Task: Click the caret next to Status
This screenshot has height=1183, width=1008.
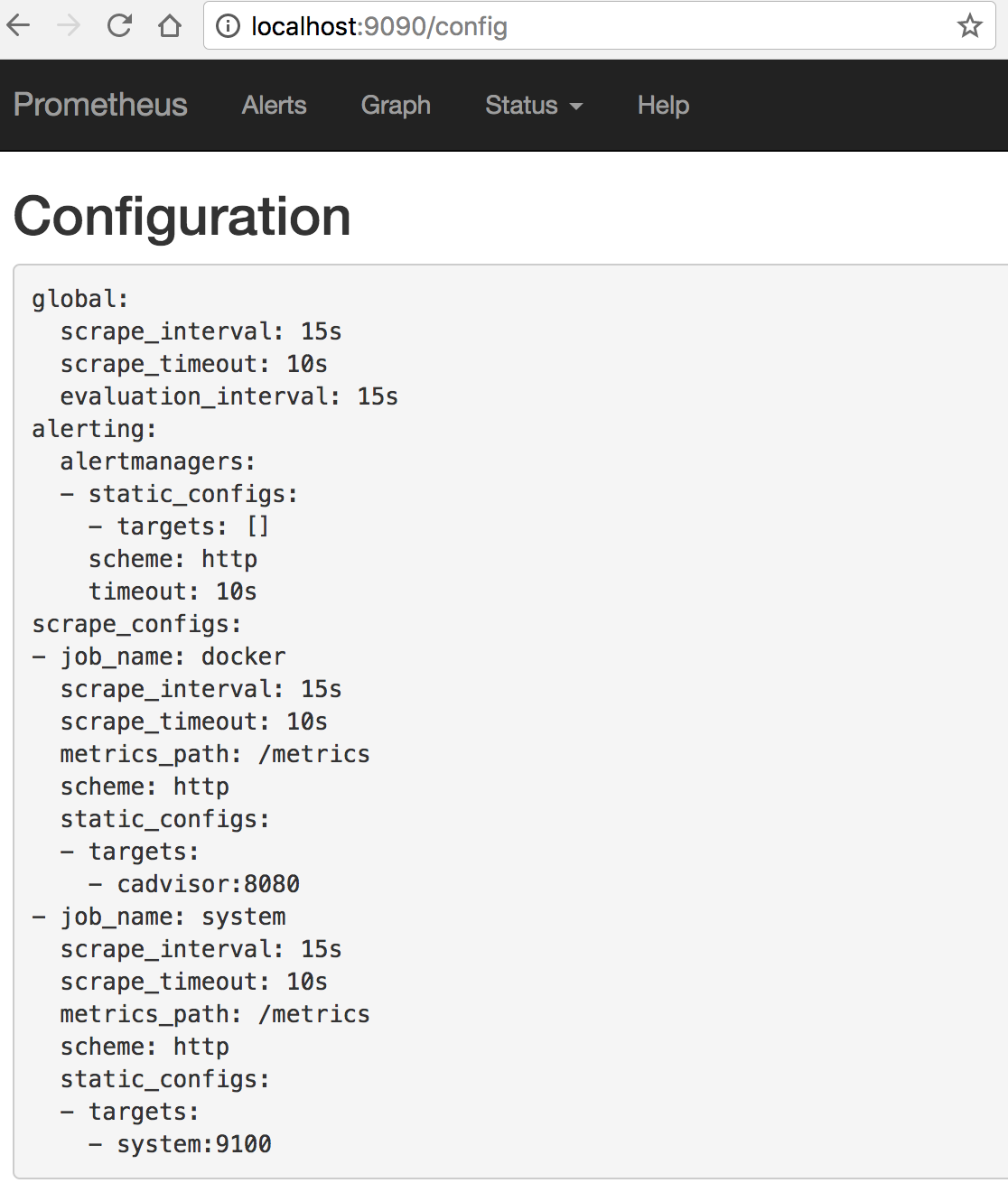Action: click(x=575, y=107)
